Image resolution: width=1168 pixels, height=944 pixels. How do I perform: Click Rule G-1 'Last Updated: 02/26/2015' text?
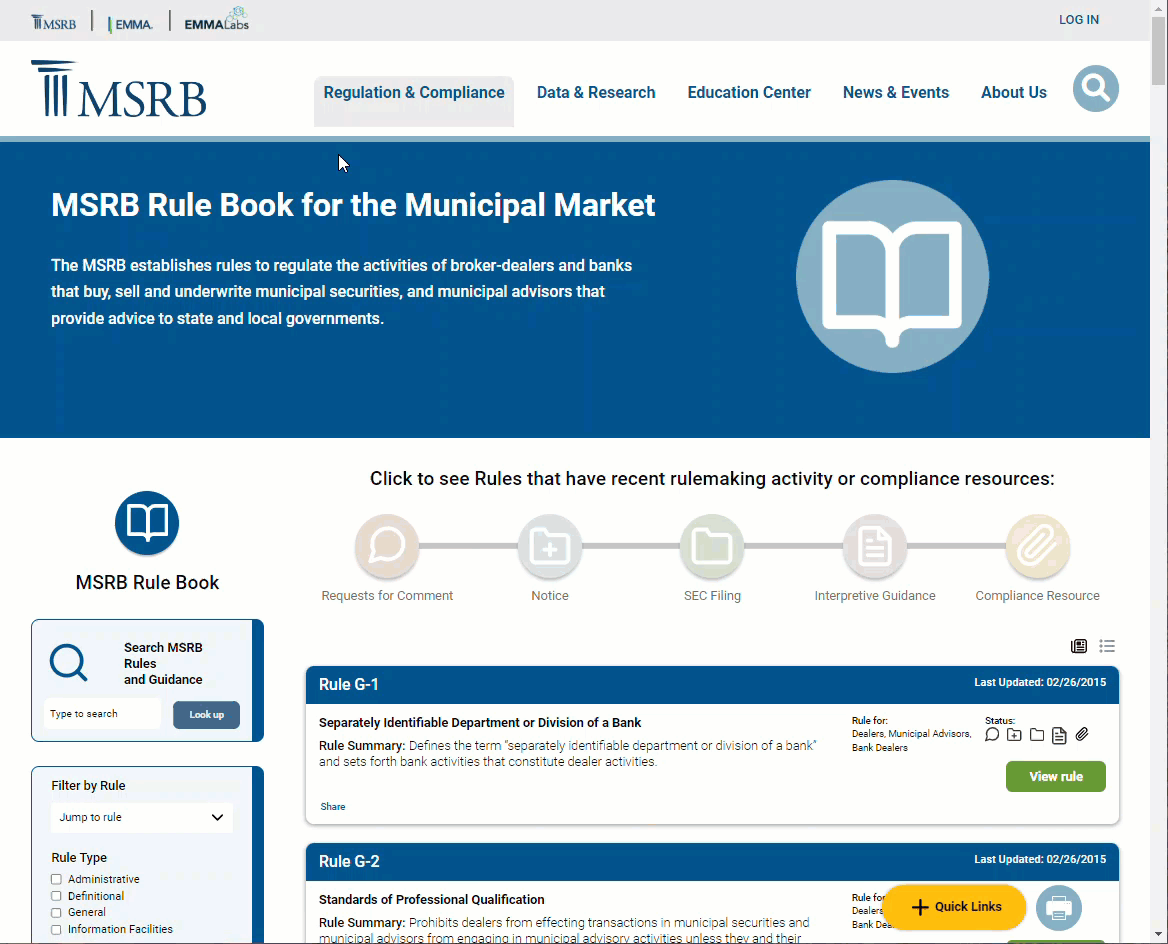(1040, 682)
